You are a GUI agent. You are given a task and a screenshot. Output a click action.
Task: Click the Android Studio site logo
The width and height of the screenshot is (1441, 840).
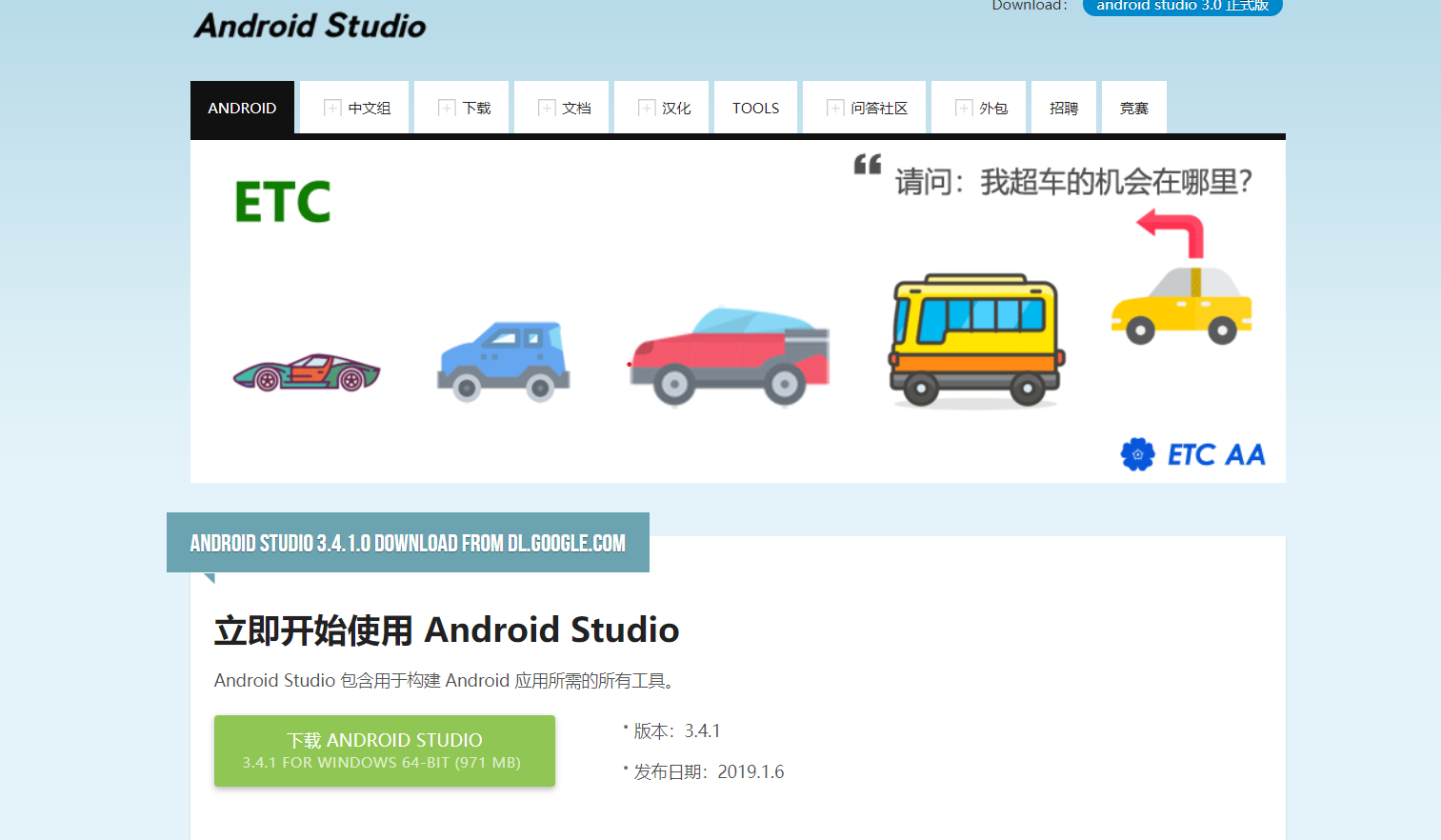(310, 25)
